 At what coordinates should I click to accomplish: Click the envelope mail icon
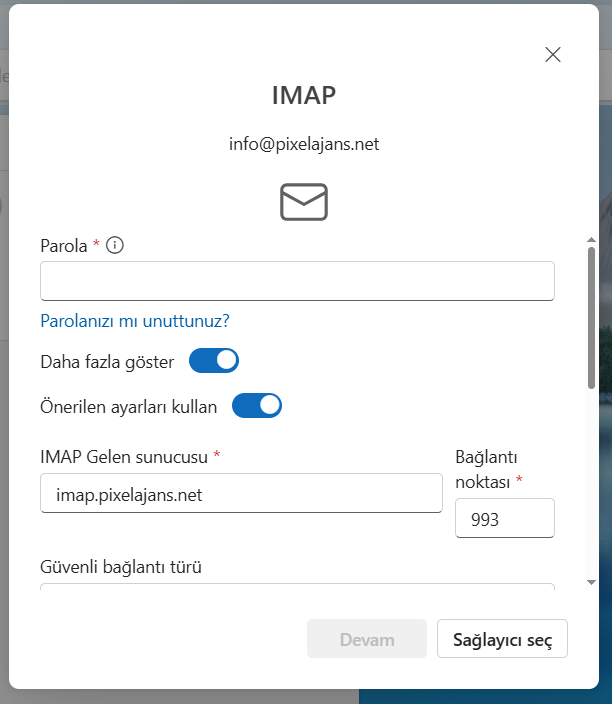(x=304, y=202)
